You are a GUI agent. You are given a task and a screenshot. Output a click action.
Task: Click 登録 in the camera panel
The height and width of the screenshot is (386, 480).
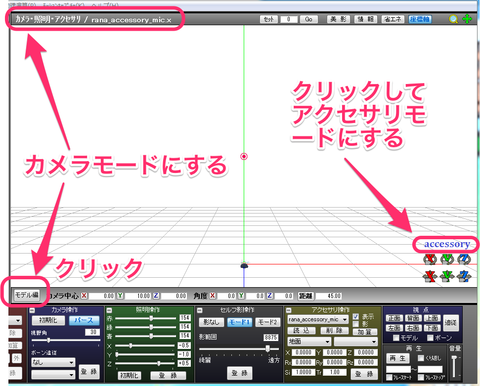(89, 371)
